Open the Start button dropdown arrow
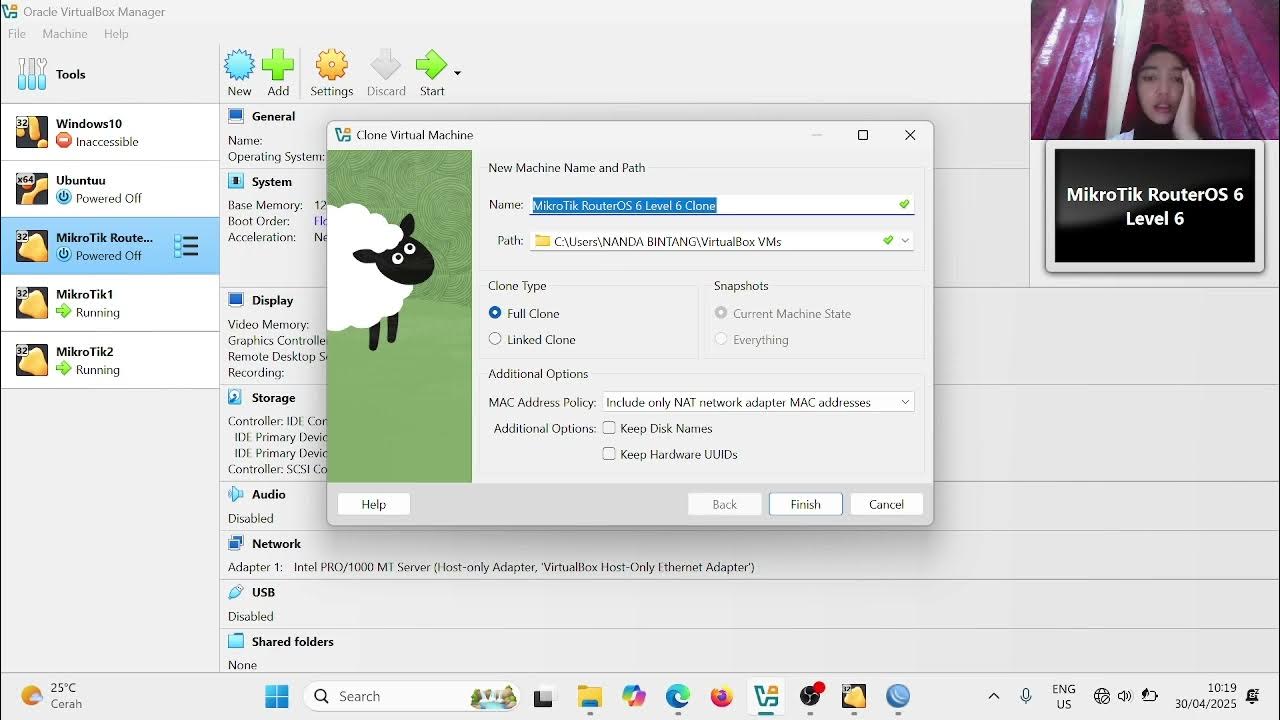Viewport: 1280px width, 720px height. pos(457,73)
